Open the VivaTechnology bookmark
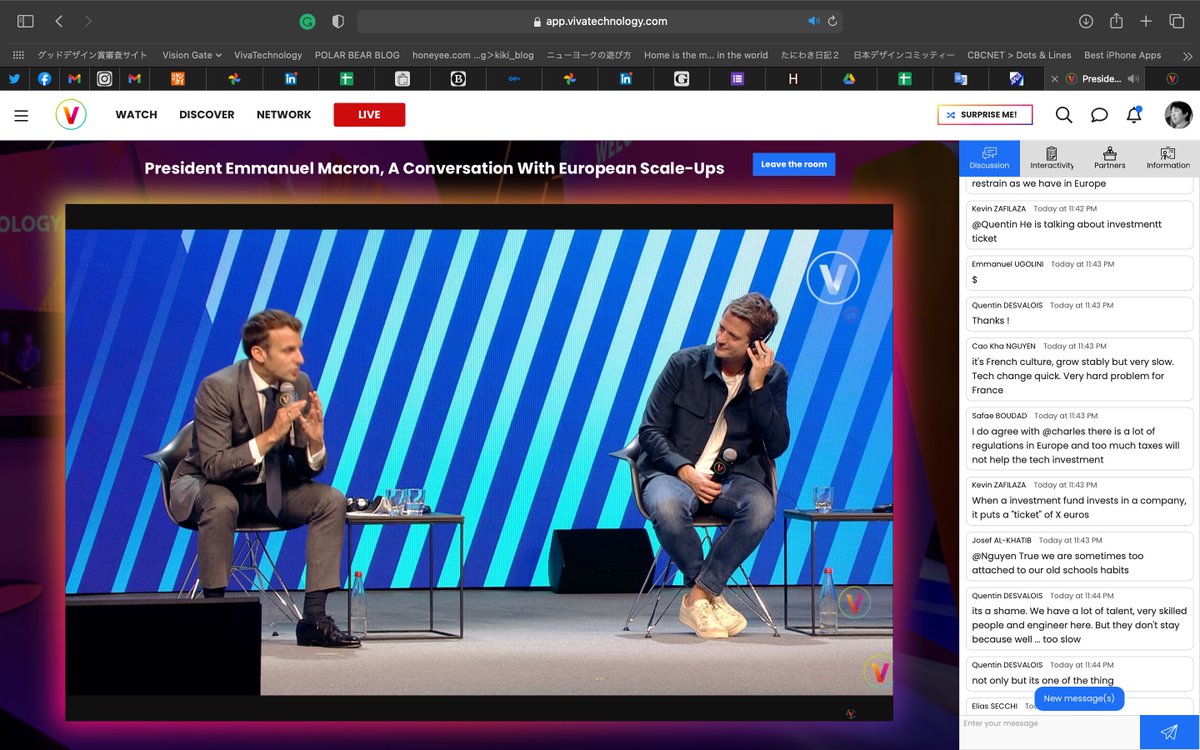The height and width of the screenshot is (750, 1200). pos(268,55)
